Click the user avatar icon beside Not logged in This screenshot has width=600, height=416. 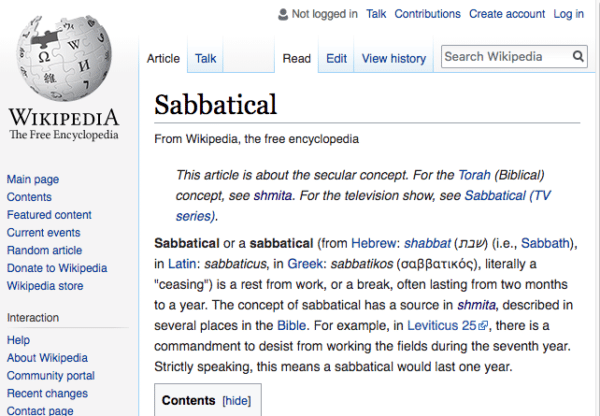[x=283, y=14]
